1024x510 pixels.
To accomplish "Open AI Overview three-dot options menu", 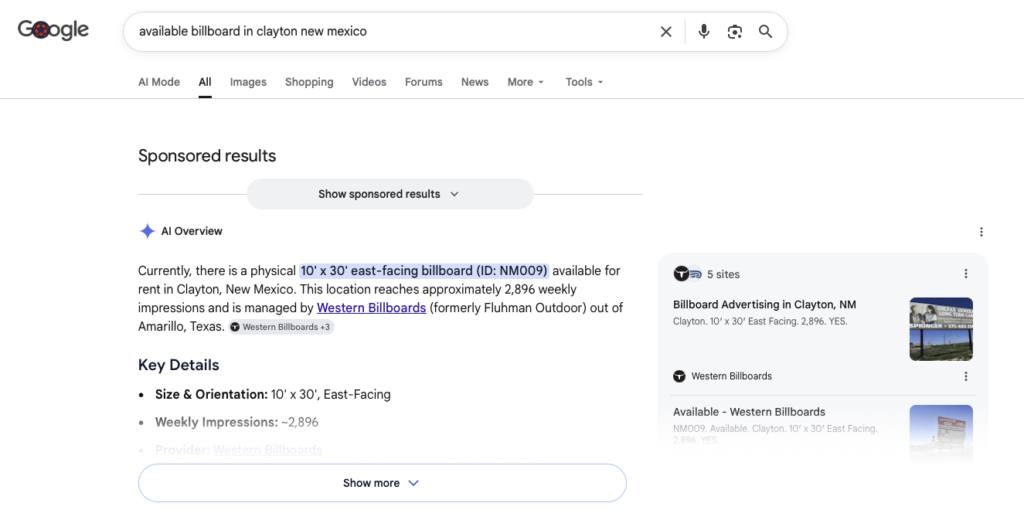I will pos(981,232).
